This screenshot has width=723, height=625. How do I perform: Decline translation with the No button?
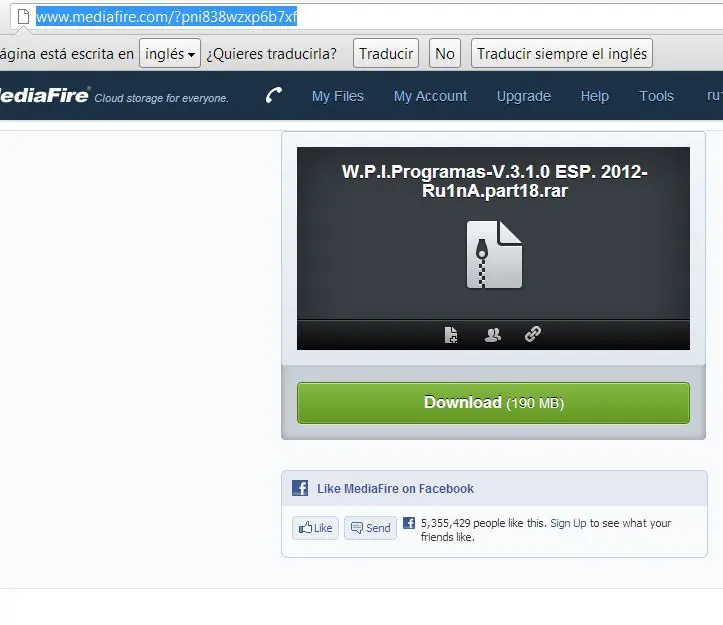tap(444, 54)
